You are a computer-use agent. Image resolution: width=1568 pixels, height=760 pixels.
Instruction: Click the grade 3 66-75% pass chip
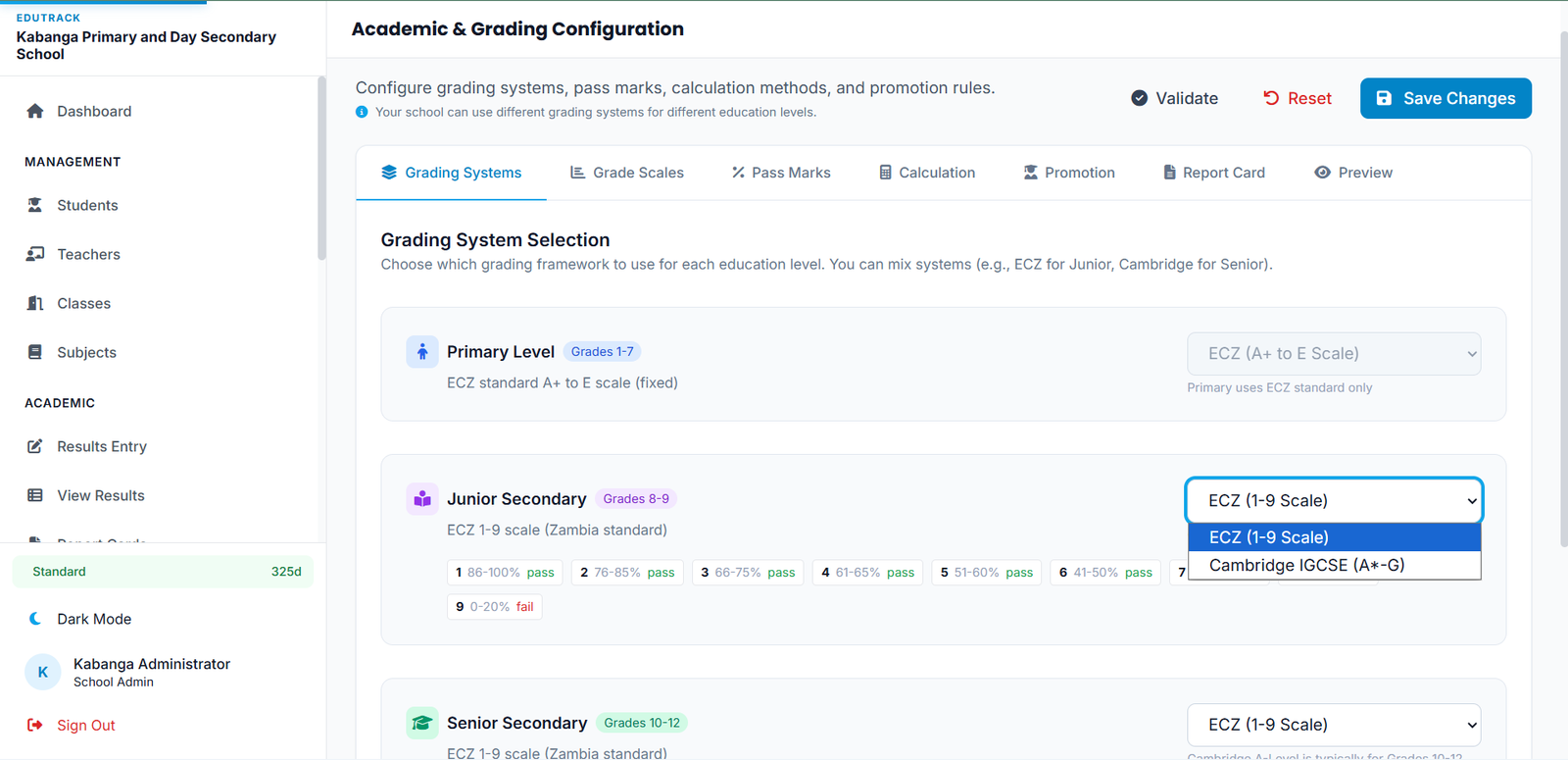(748, 572)
